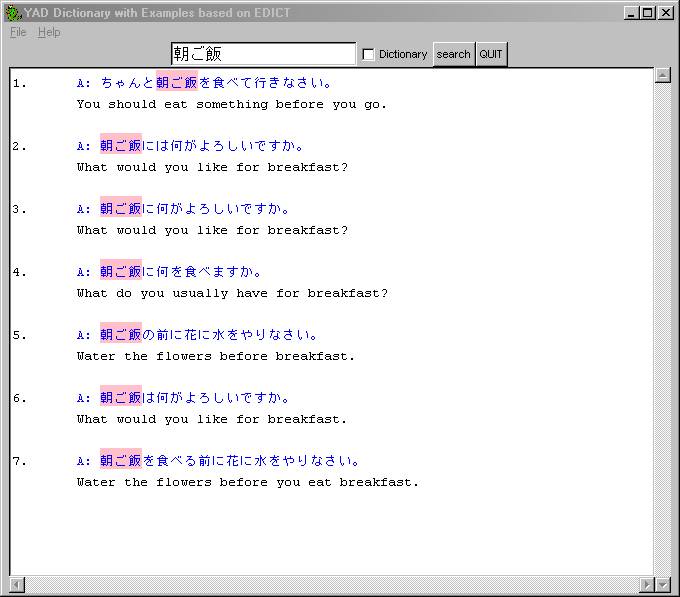Click the horizontal scrollbar left arrow
This screenshot has width=680, height=597.
click(17, 585)
